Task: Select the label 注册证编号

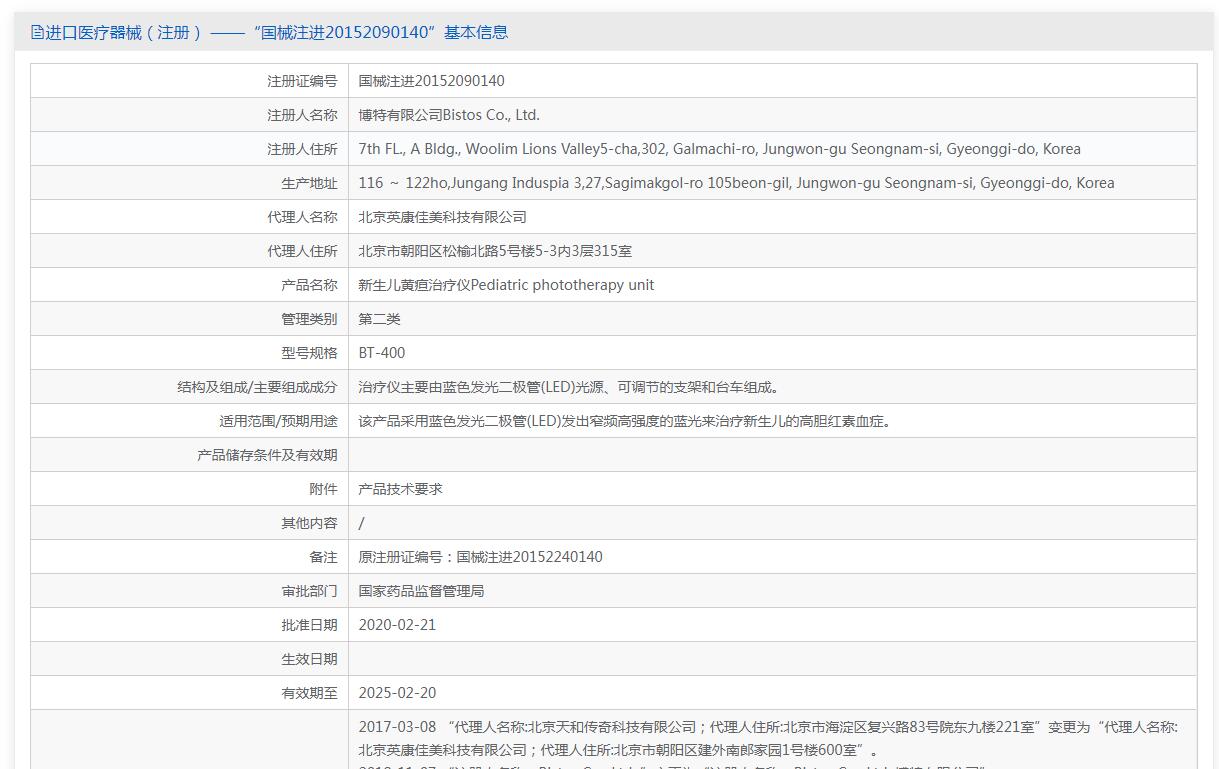Action: click(302, 81)
